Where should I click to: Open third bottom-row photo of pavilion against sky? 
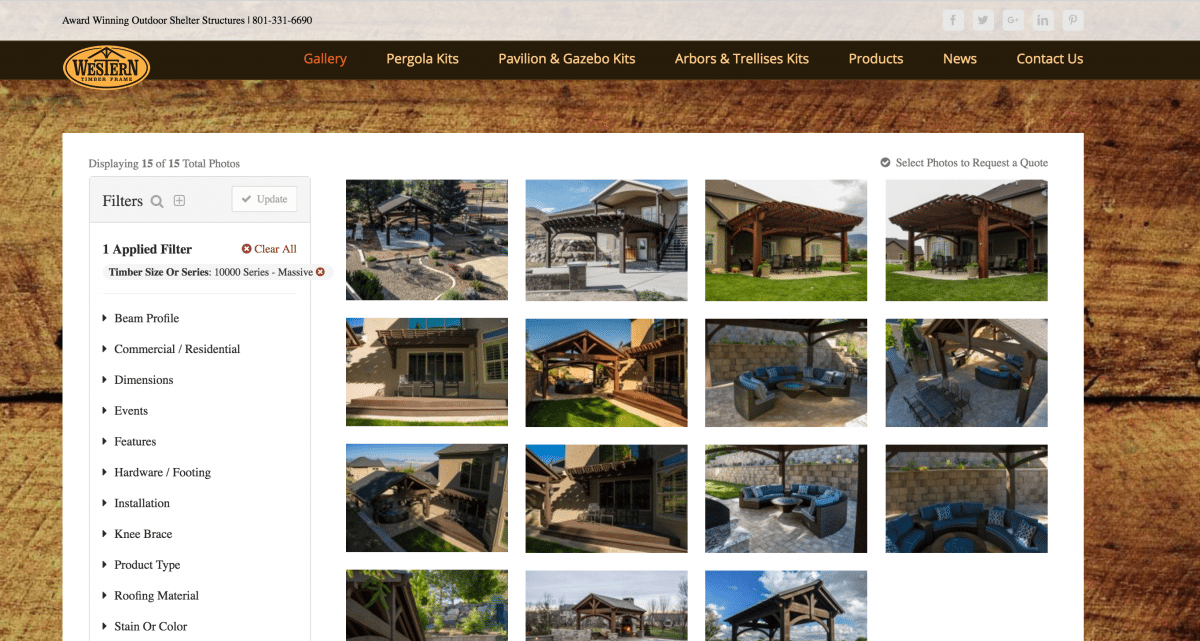tap(786, 606)
